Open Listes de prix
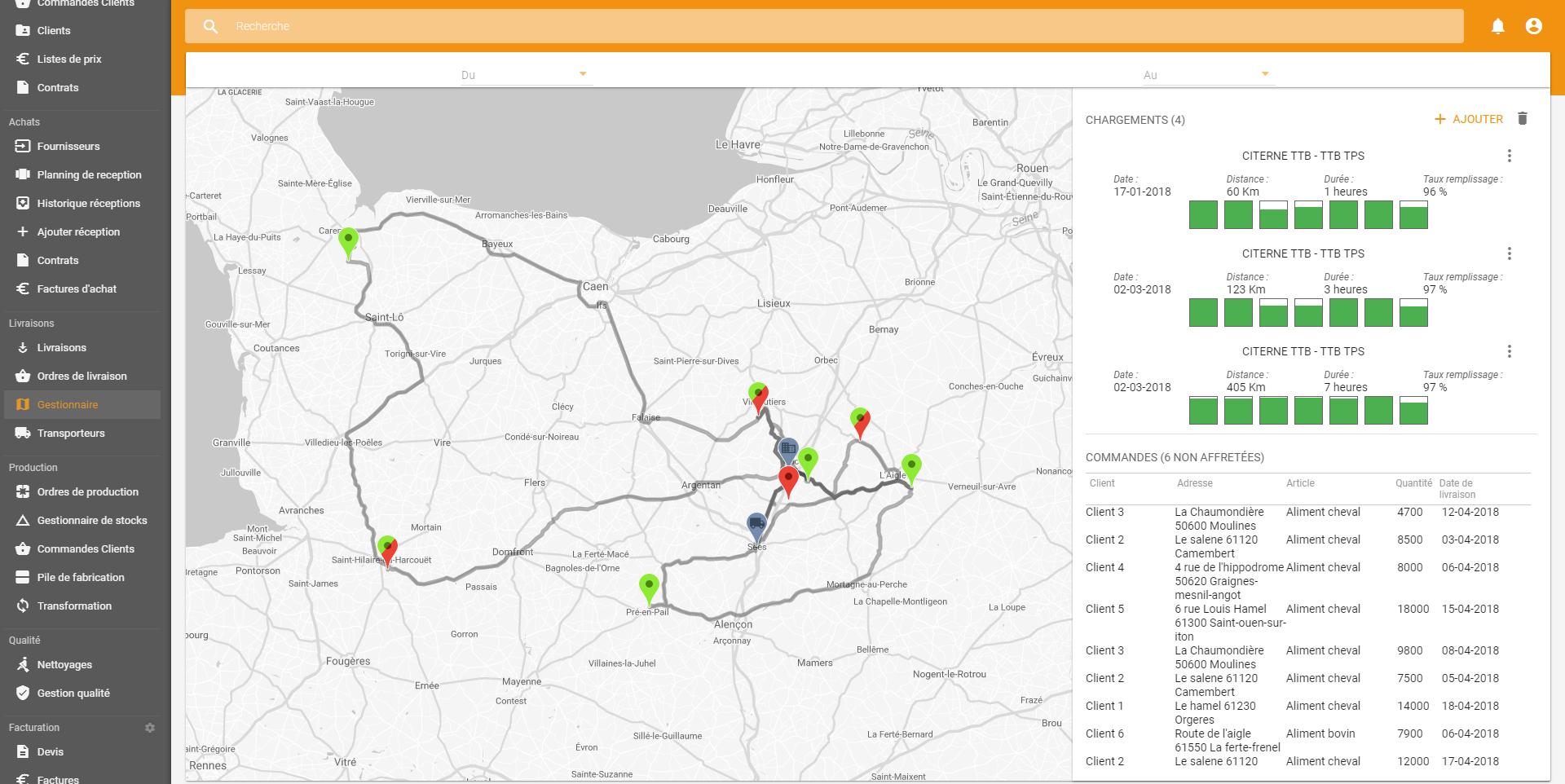The image size is (1565, 784). click(x=69, y=59)
